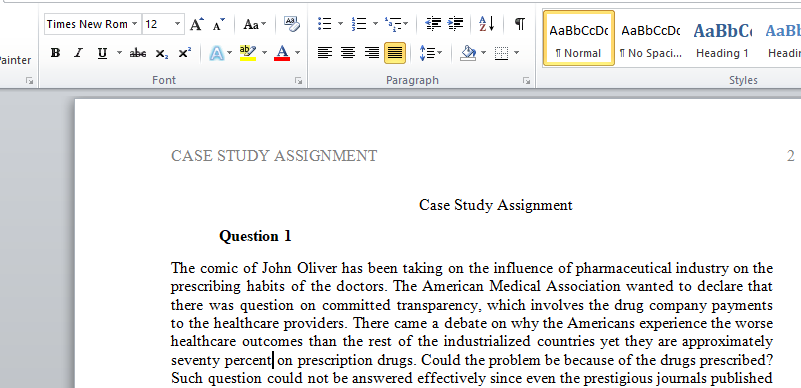This screenshot has height=388, width=801.
Task: Select the Heading 1 style
Action: point(722,38)
